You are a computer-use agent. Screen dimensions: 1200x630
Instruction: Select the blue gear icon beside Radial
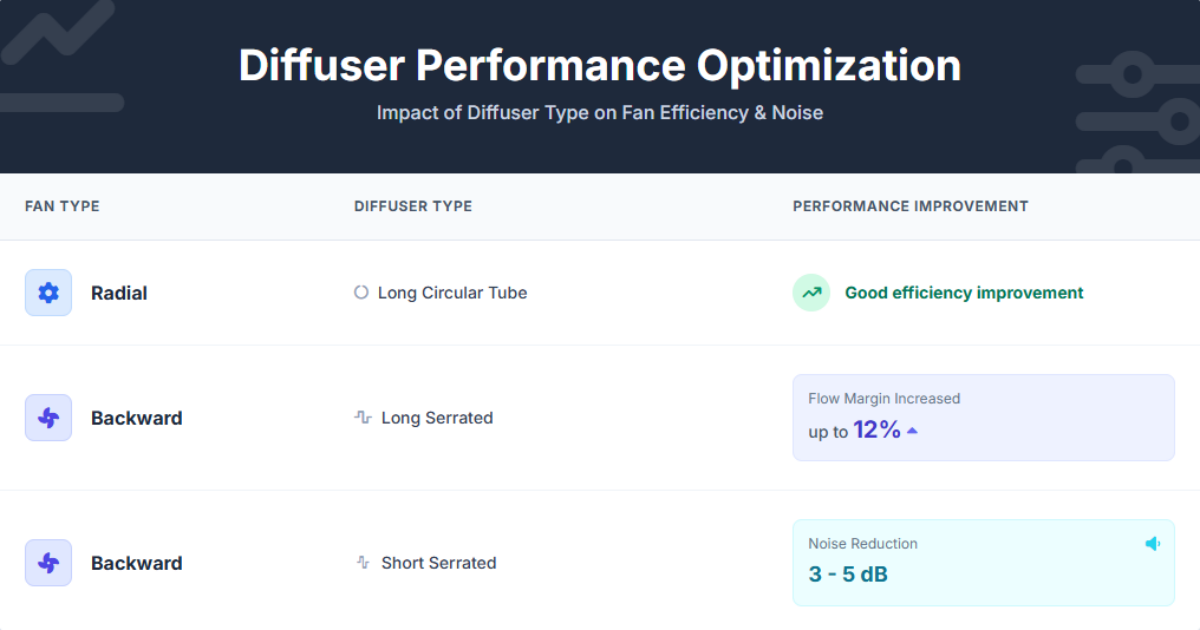[x=48, y=292]
